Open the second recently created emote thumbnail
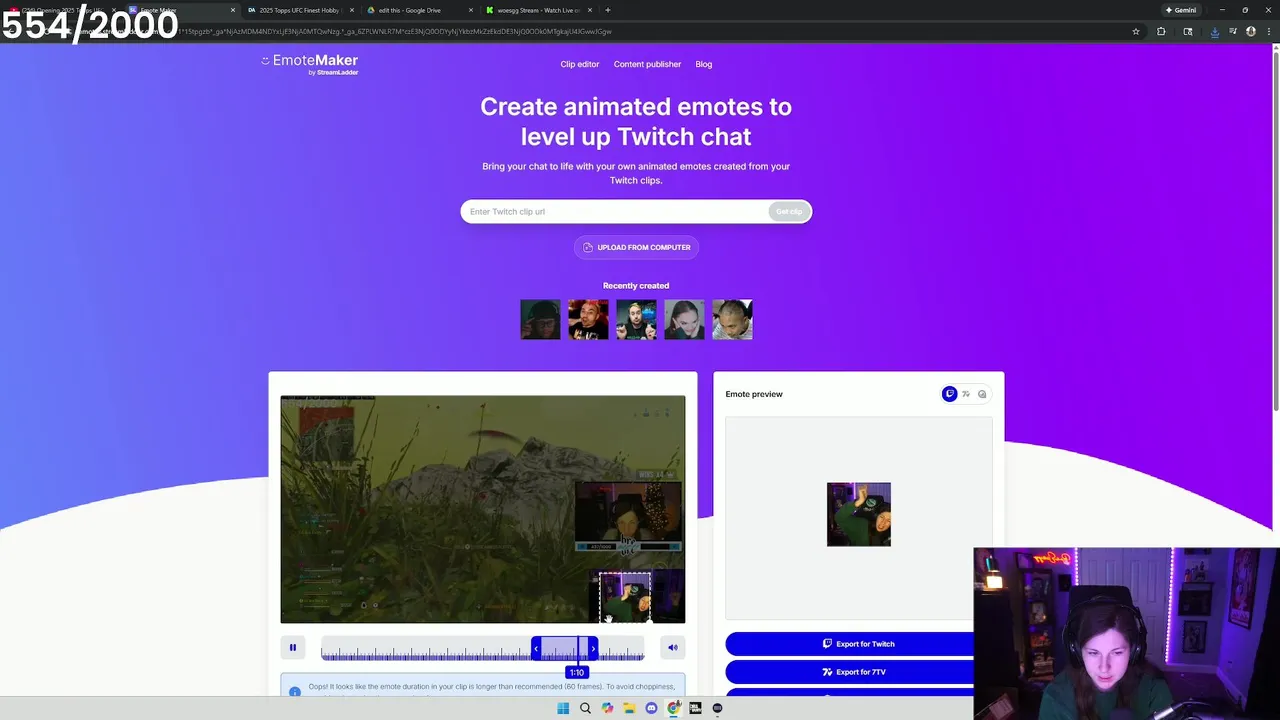Image resolution: width=1280 pixels, height=720 pixels. pyautogui.click(x=588, y=320)
